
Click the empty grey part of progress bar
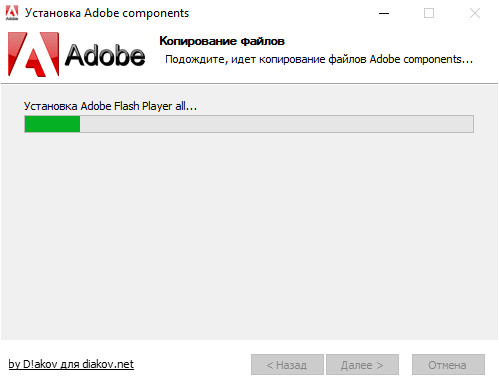click(277, 124)
